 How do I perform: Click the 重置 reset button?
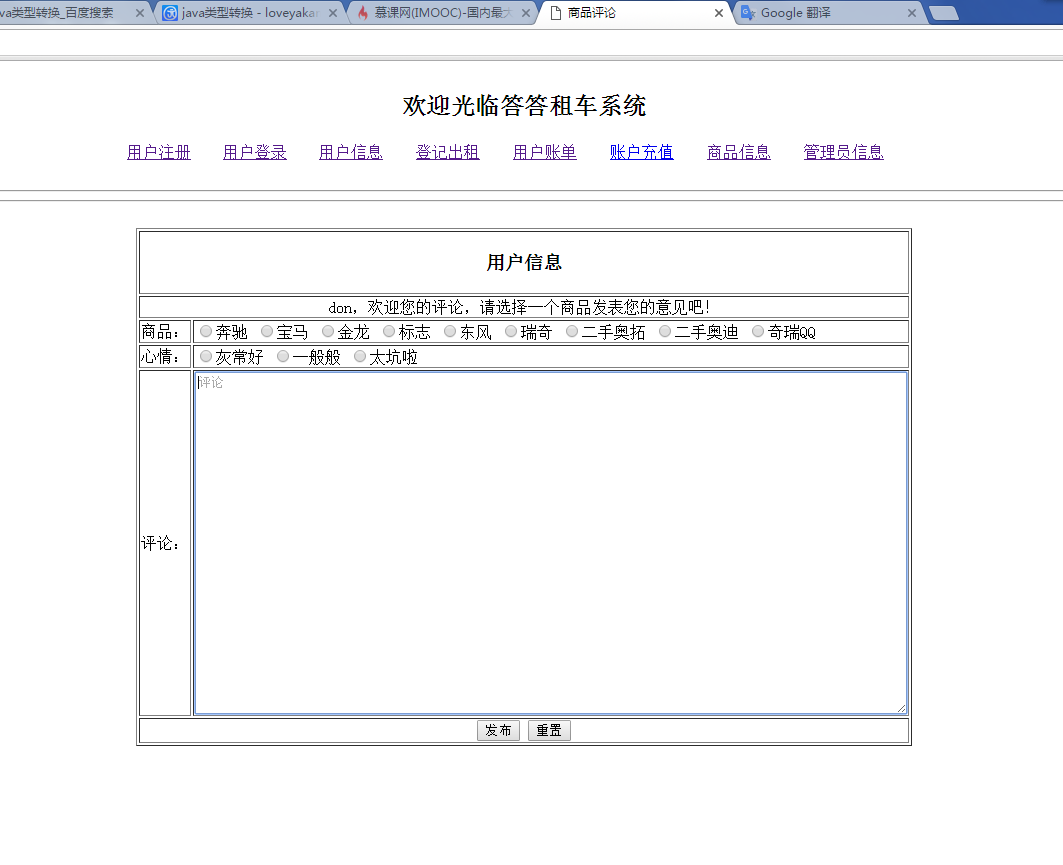pos(549,730)
